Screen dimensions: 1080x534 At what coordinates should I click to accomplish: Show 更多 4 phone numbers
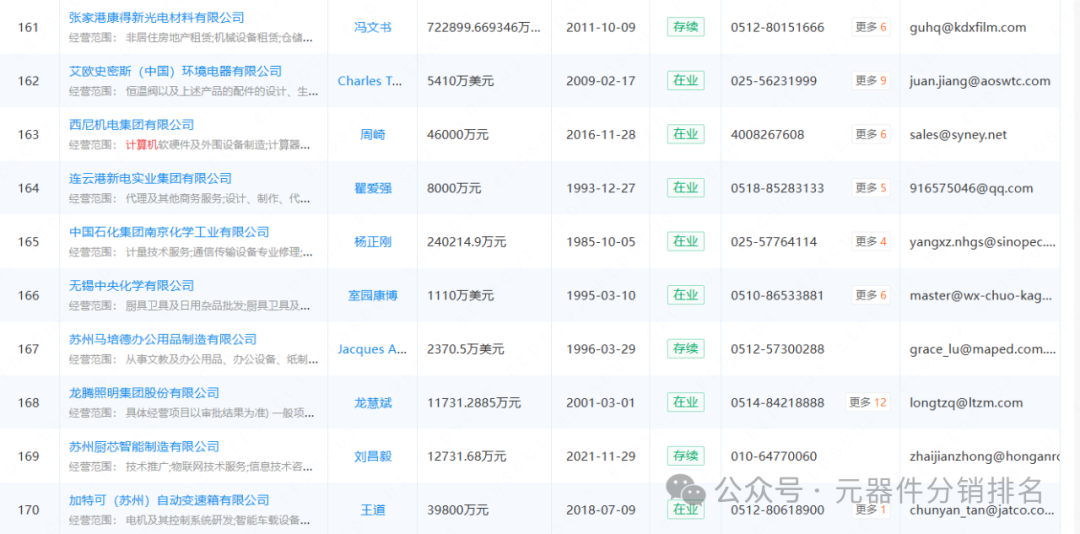[871, 242]
